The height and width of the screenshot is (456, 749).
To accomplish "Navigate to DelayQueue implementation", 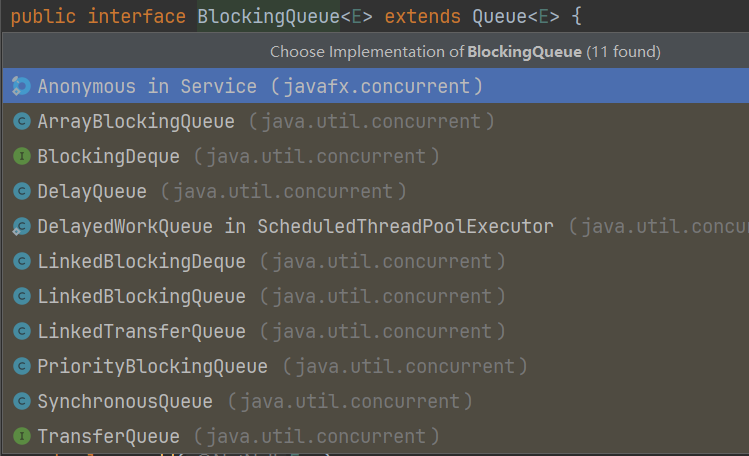I will [92, 192].
